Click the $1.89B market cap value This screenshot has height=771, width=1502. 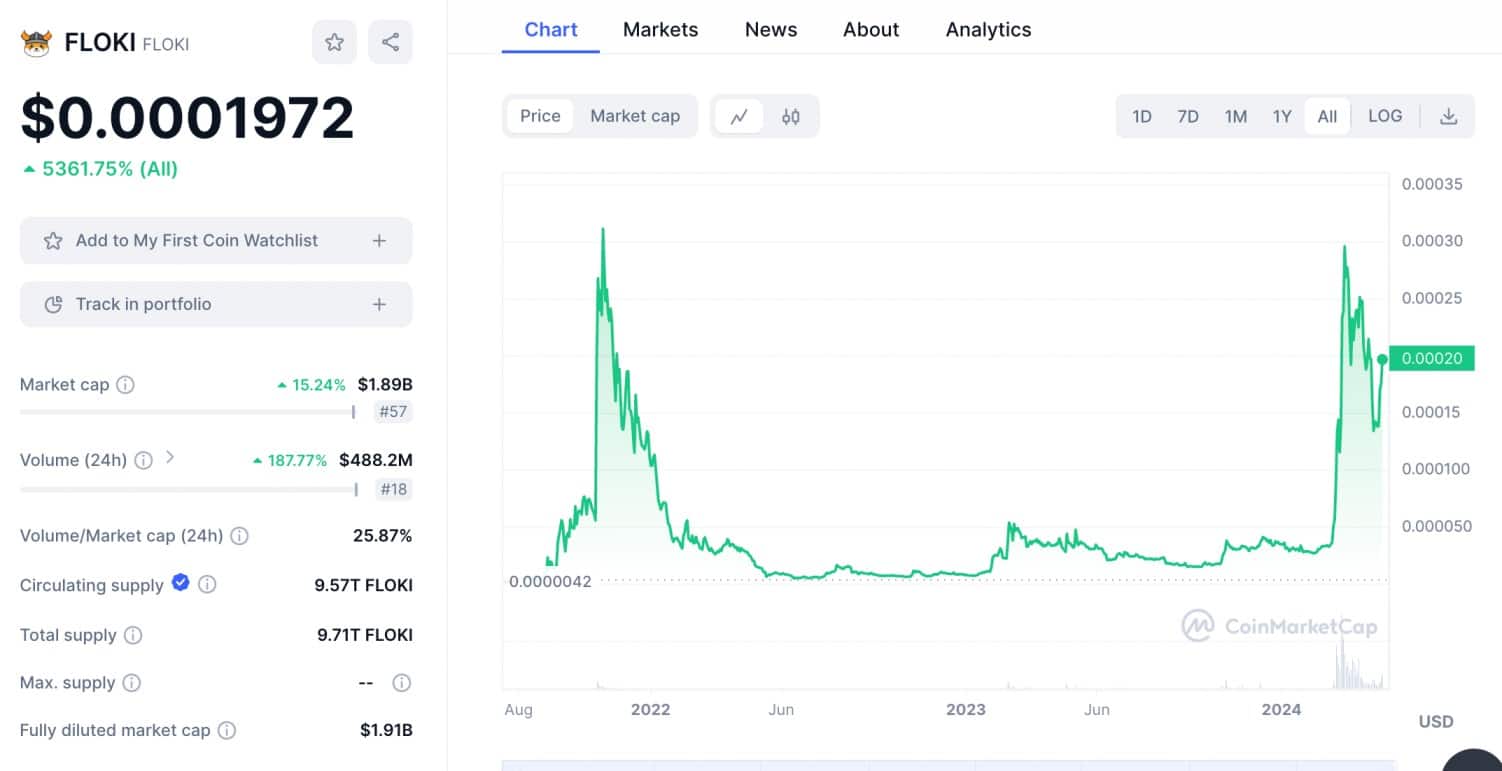tap(385, 385)
